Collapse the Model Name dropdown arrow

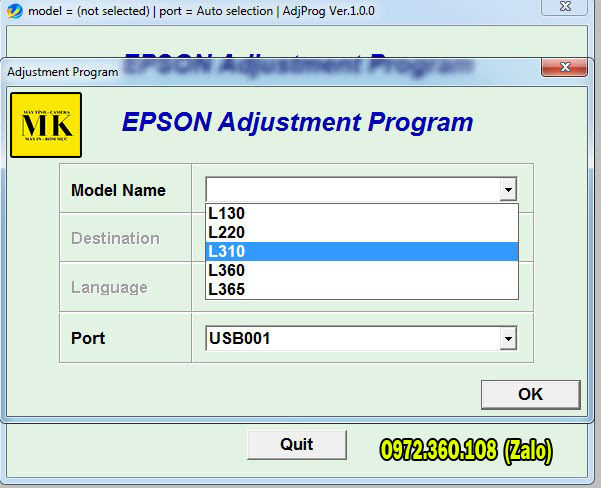pyautogui.click(x=508, y=189)
